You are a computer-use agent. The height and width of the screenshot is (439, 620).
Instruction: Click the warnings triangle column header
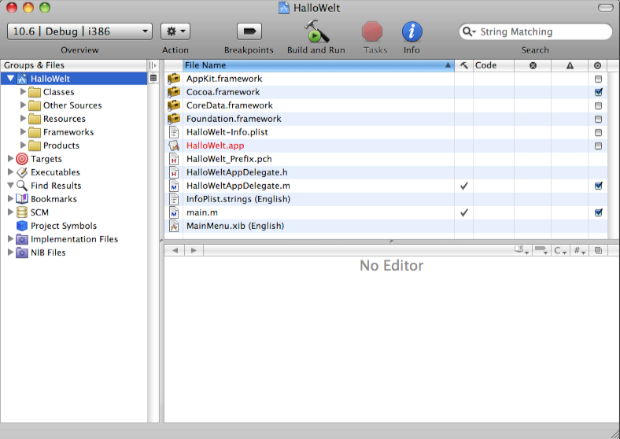(570, 65)
